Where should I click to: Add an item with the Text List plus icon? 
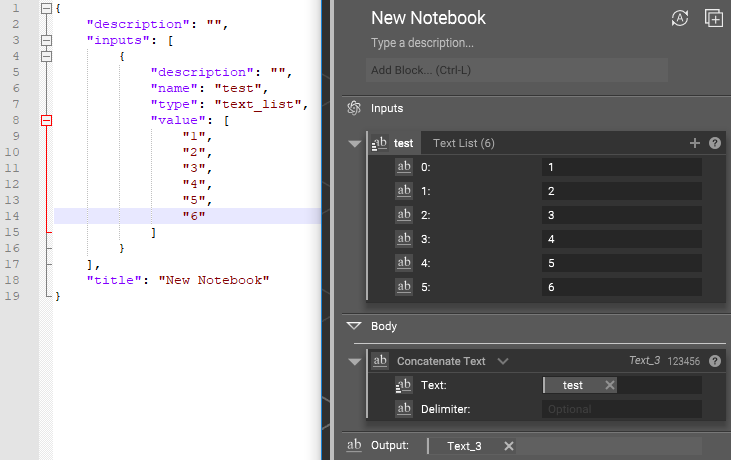(695, 143)
